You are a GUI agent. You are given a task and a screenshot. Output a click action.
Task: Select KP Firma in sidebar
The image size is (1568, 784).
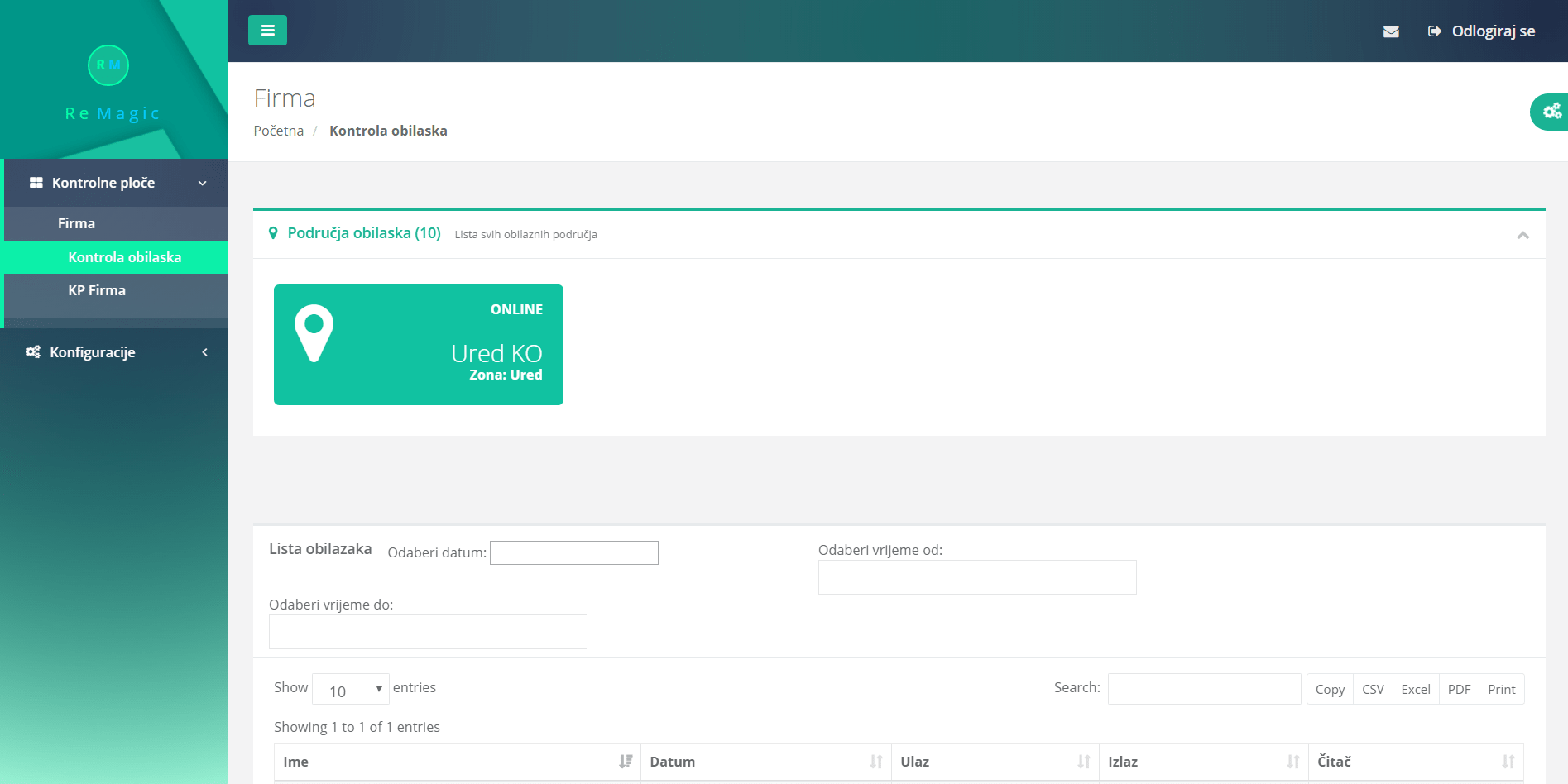[x=97, y=290]
